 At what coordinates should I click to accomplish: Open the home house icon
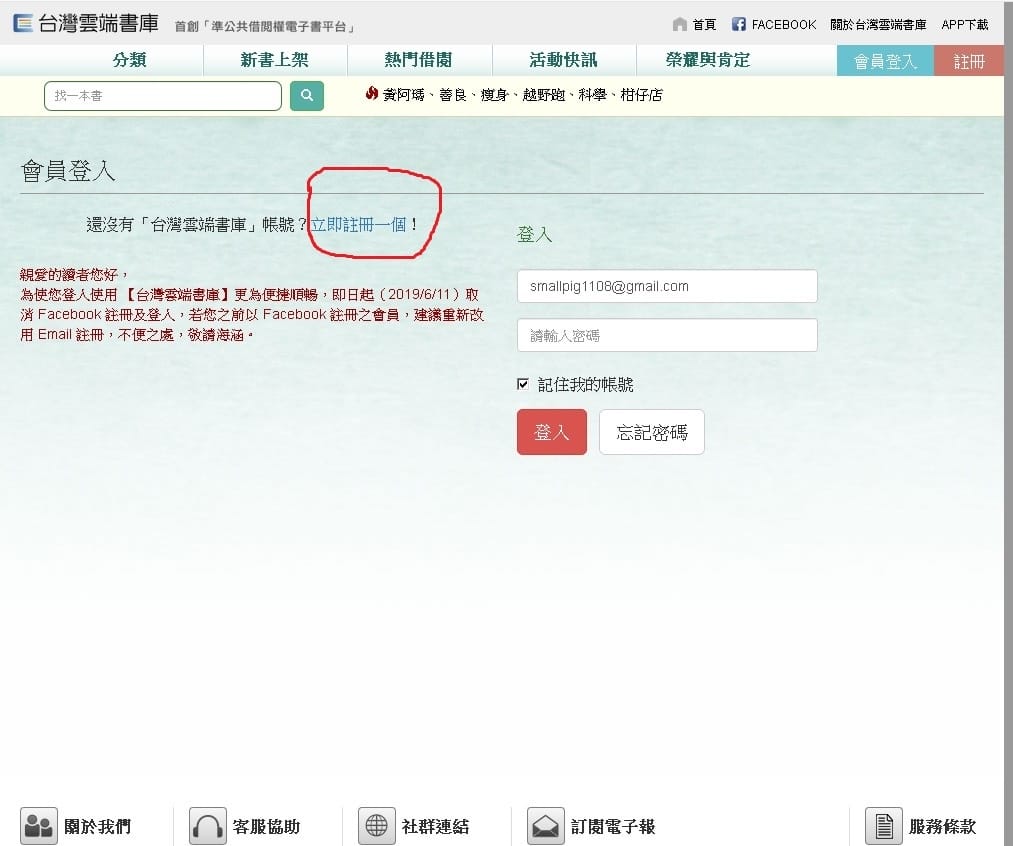680,25
